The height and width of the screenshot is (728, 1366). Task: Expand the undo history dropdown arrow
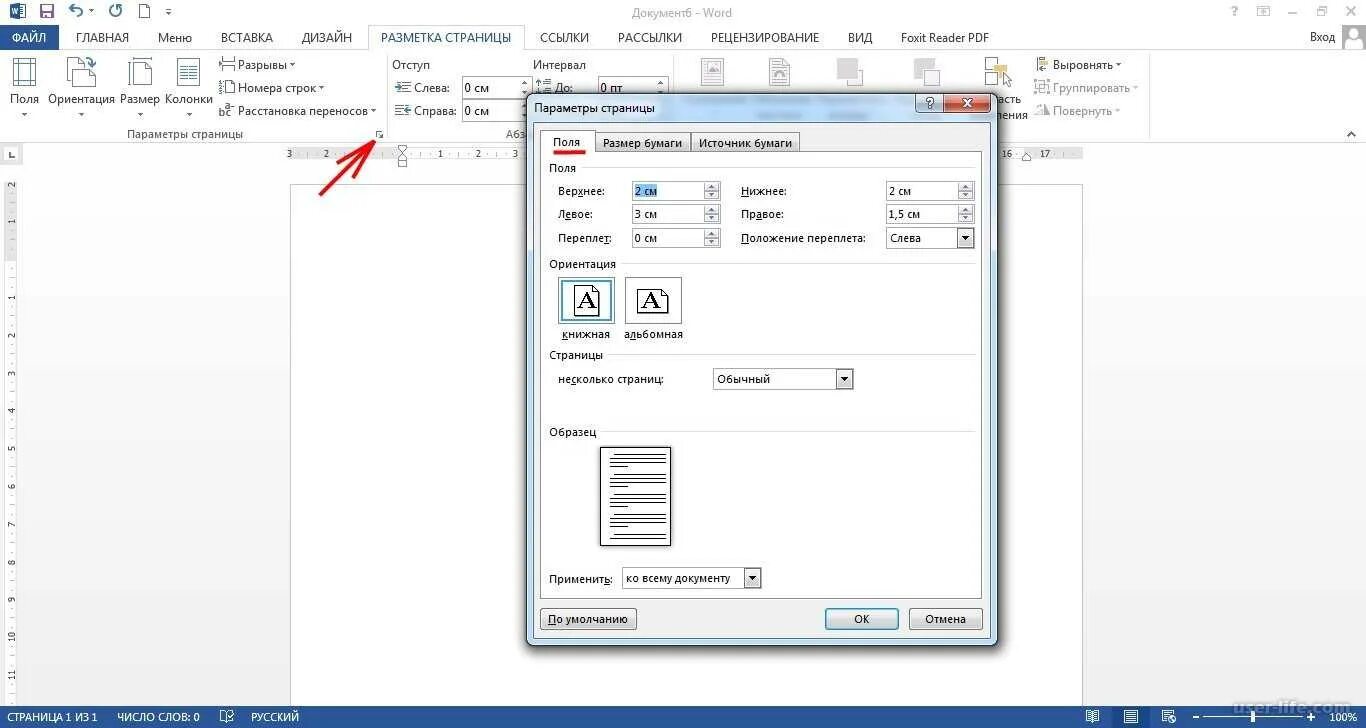pos(92,13)
